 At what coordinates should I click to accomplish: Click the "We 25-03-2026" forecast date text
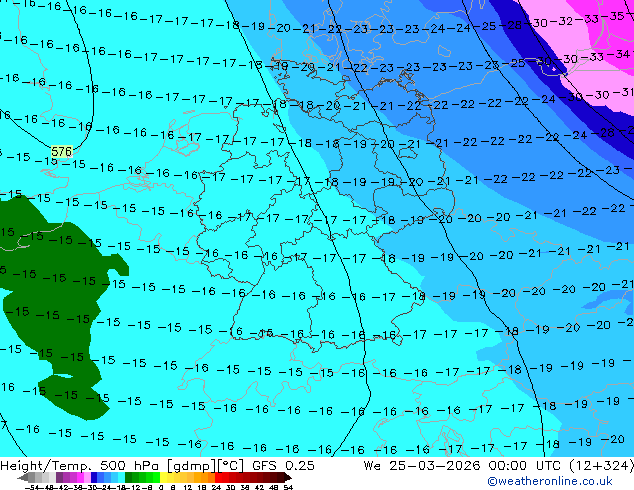coord(422,466)
